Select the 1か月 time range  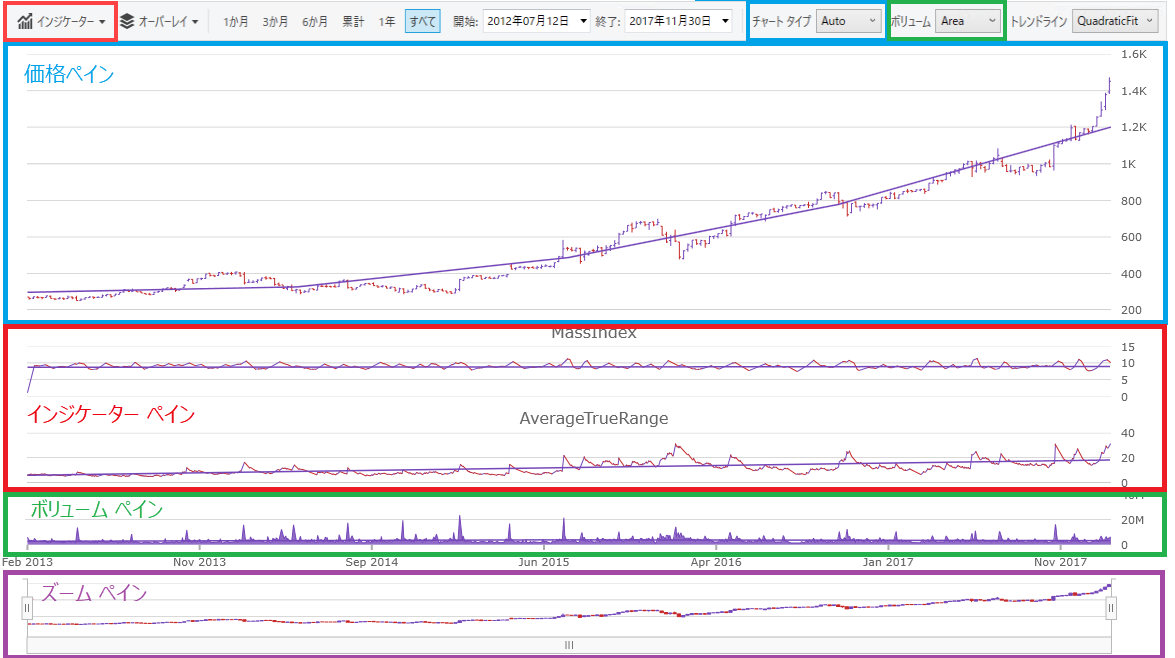pyautogui.click(x=235, y=18)
